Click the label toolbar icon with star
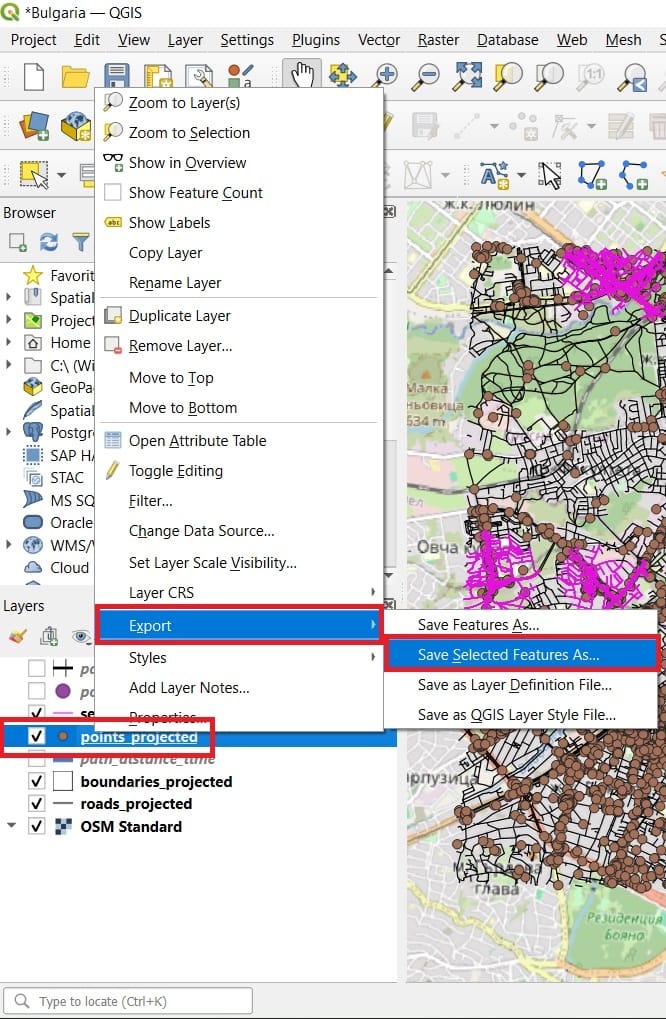The height and width of the screenshot is (1019, 666). [494, 174]
